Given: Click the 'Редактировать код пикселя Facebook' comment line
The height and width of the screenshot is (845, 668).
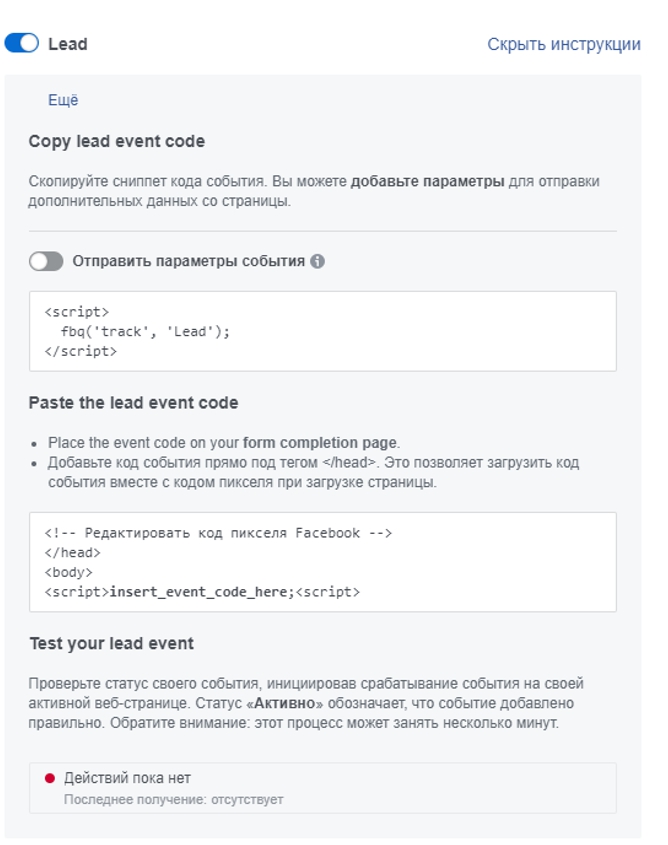Looking at the screenshot, I should tap(218, 533).
